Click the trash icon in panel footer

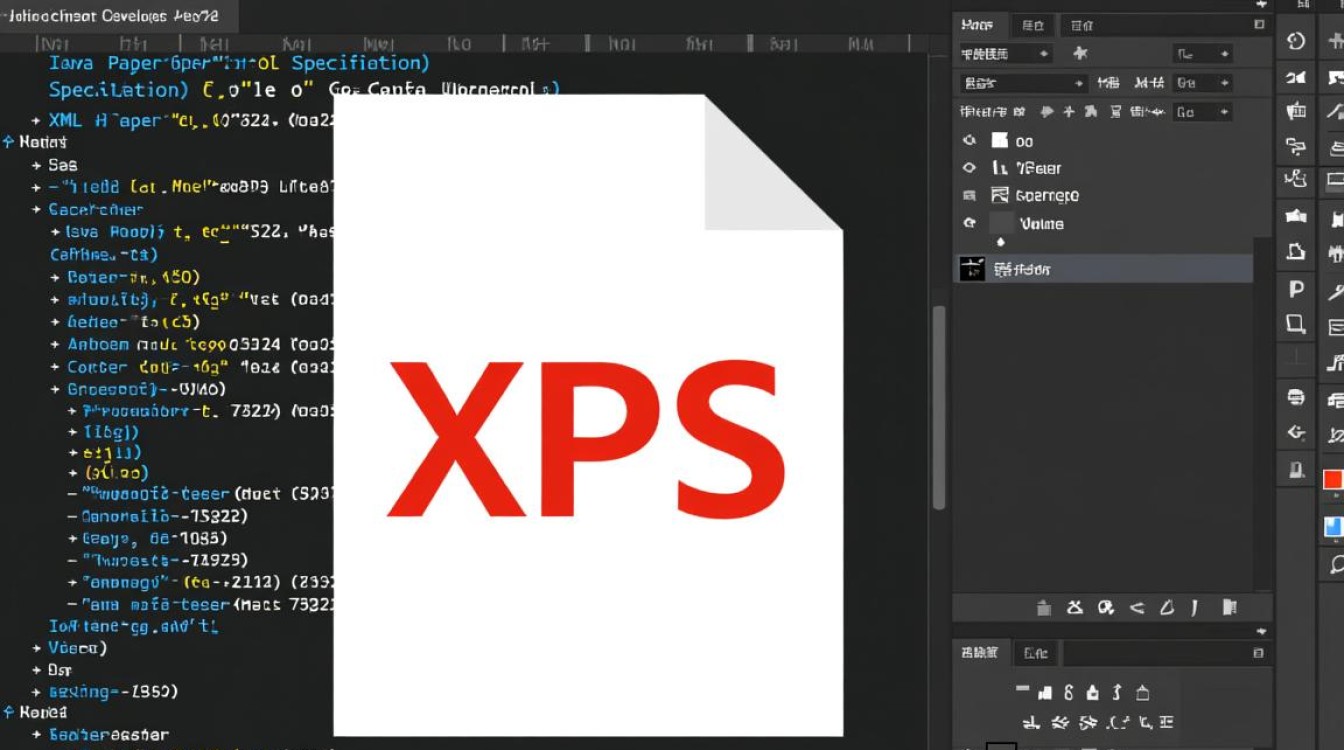pyautogui.click(x=1044, y=607)
